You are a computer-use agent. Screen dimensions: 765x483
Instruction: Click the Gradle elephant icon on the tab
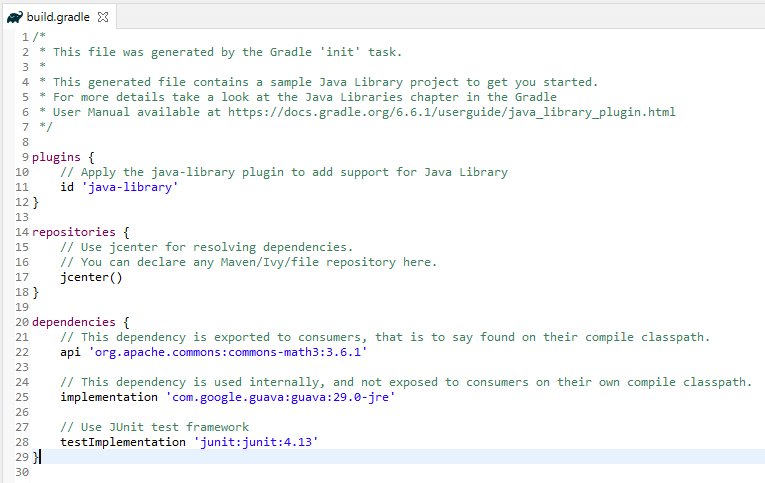14,16
